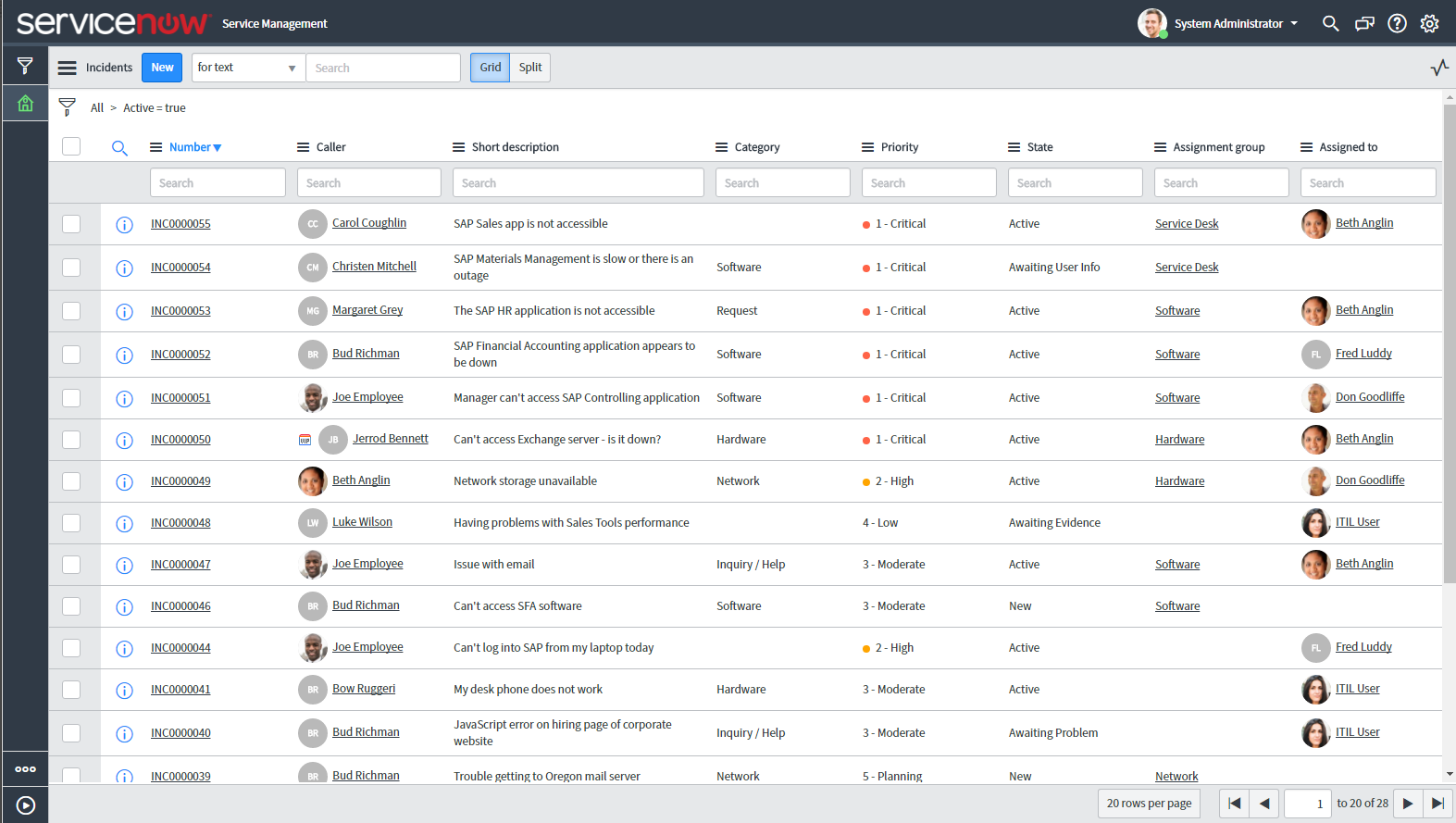Viewport: 1456px width, 823px height.
Task: Click the All breadcrumb filter
Action: coord(97,108)
